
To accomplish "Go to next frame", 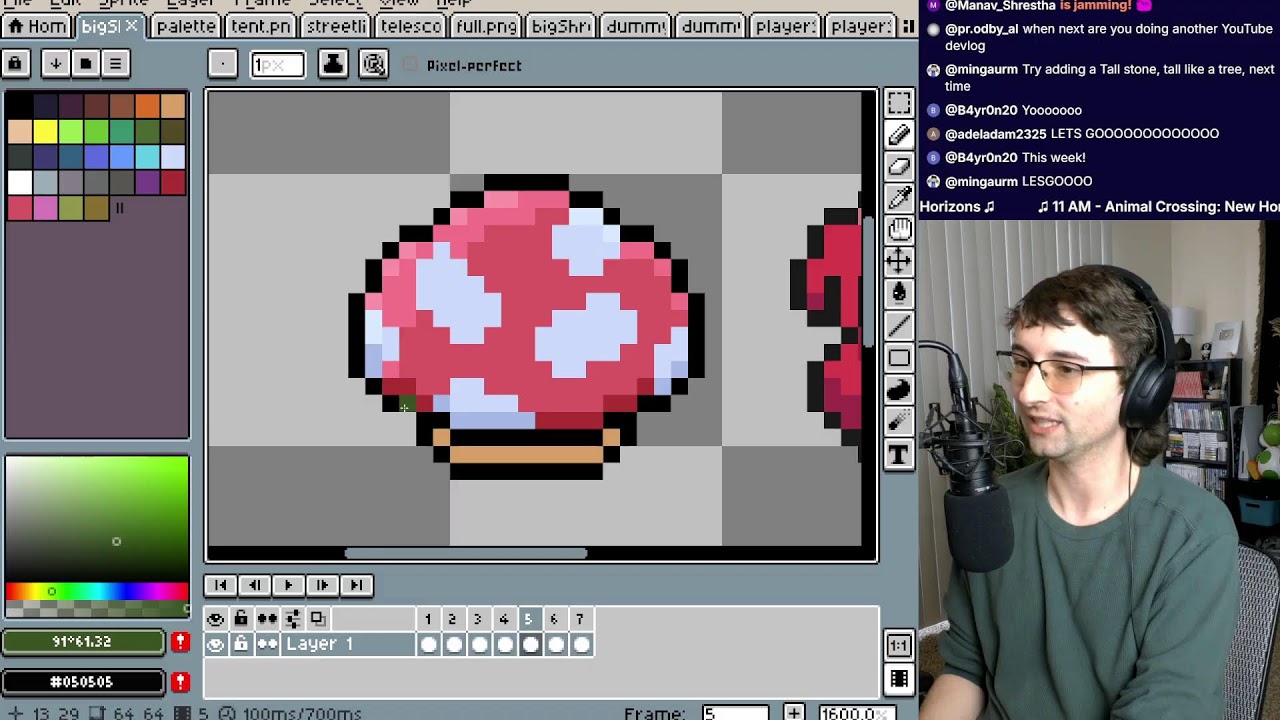I will [322, 585].
